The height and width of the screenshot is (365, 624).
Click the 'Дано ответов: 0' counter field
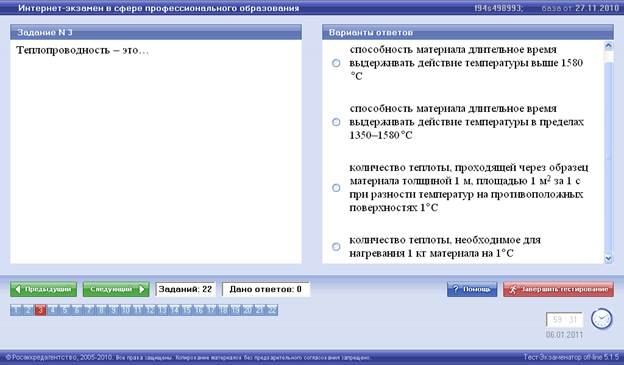265,289
